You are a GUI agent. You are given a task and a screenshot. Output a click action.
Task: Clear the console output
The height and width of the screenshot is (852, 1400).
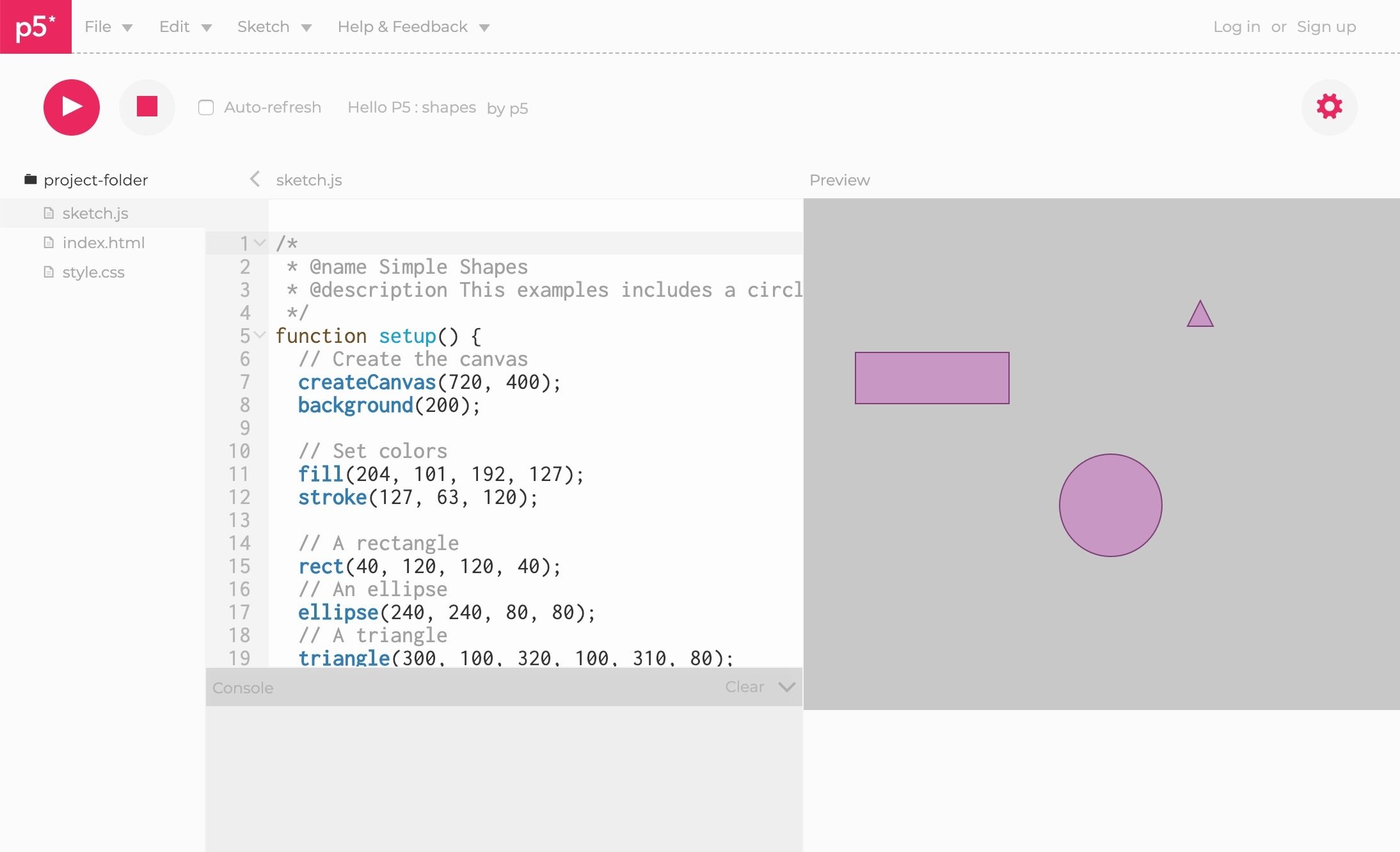(744, 687)
